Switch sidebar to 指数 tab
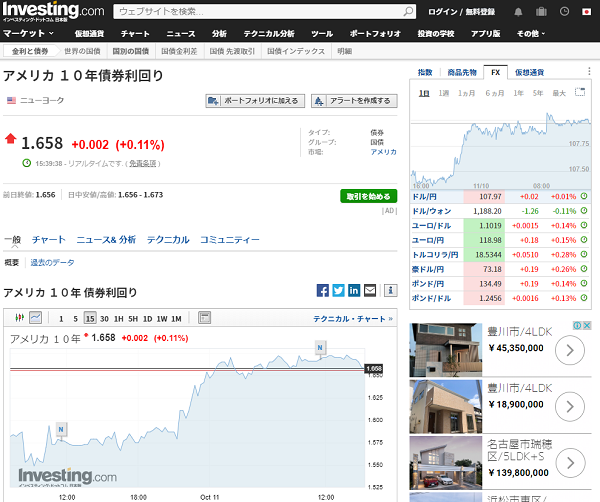 pos(425,72)
